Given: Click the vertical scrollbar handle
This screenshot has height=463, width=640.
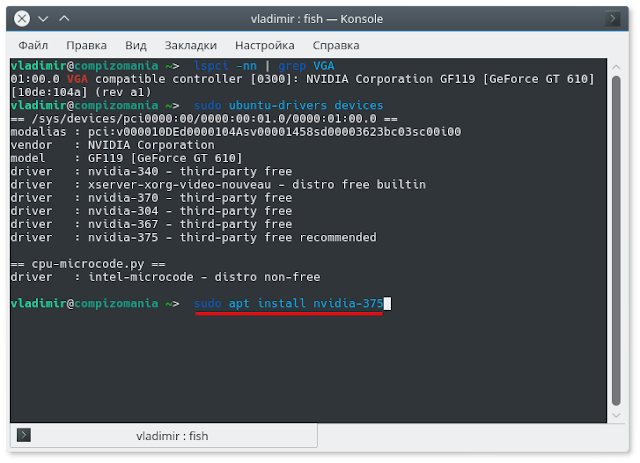Looking at the screenshot, I should click(616, 241).
